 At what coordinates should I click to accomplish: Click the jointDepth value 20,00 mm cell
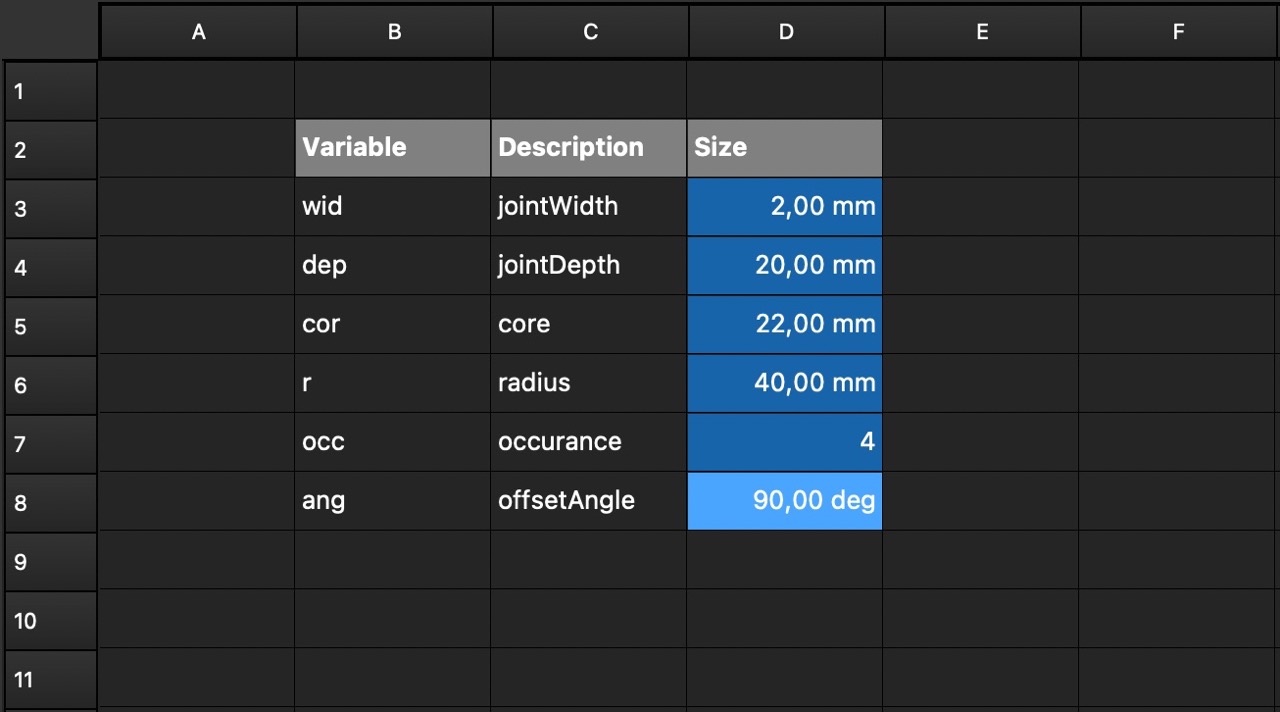(x=785, y=266)
